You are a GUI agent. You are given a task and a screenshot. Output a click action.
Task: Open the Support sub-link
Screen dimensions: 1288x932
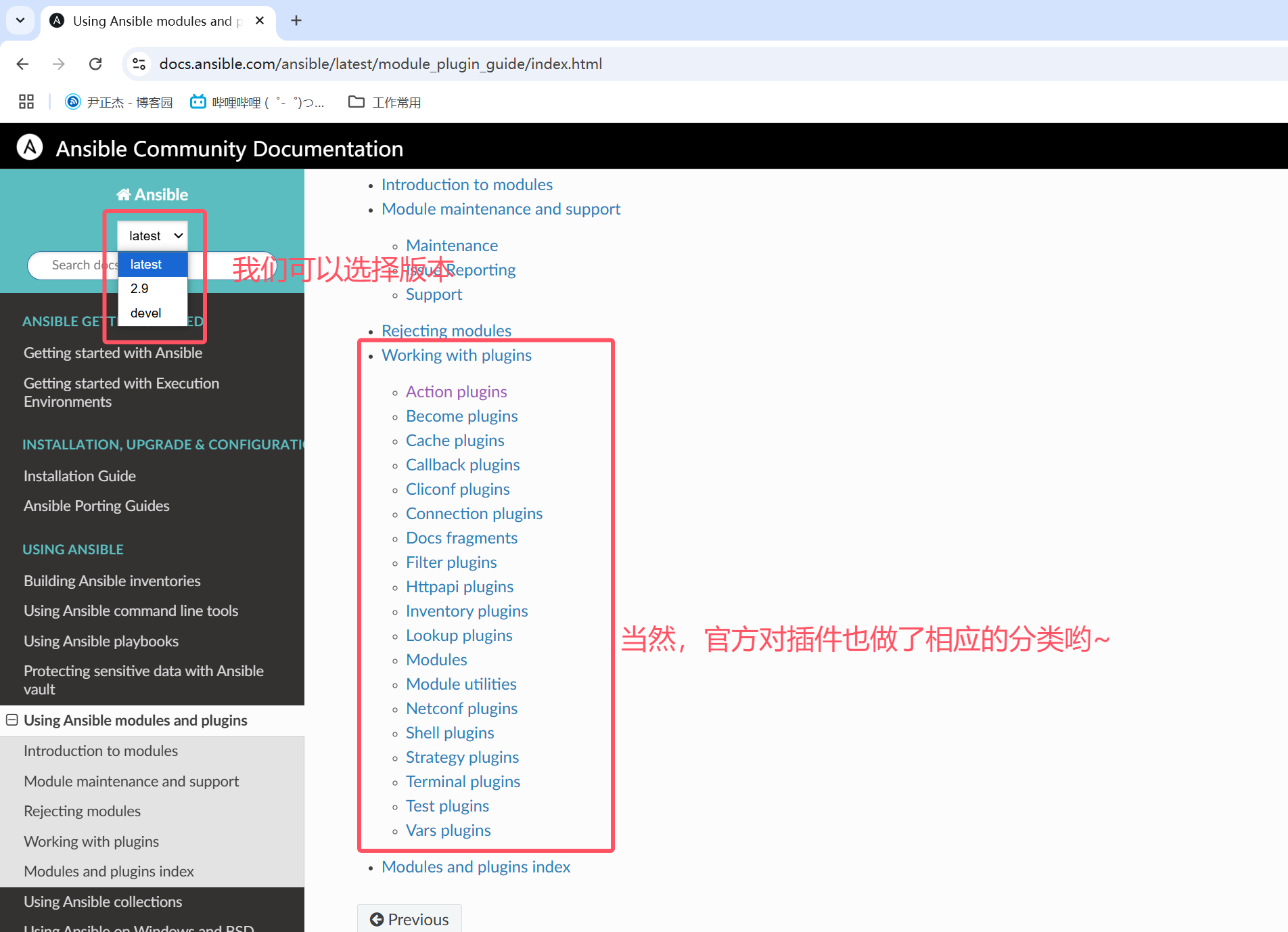click(x=434, y=294)
